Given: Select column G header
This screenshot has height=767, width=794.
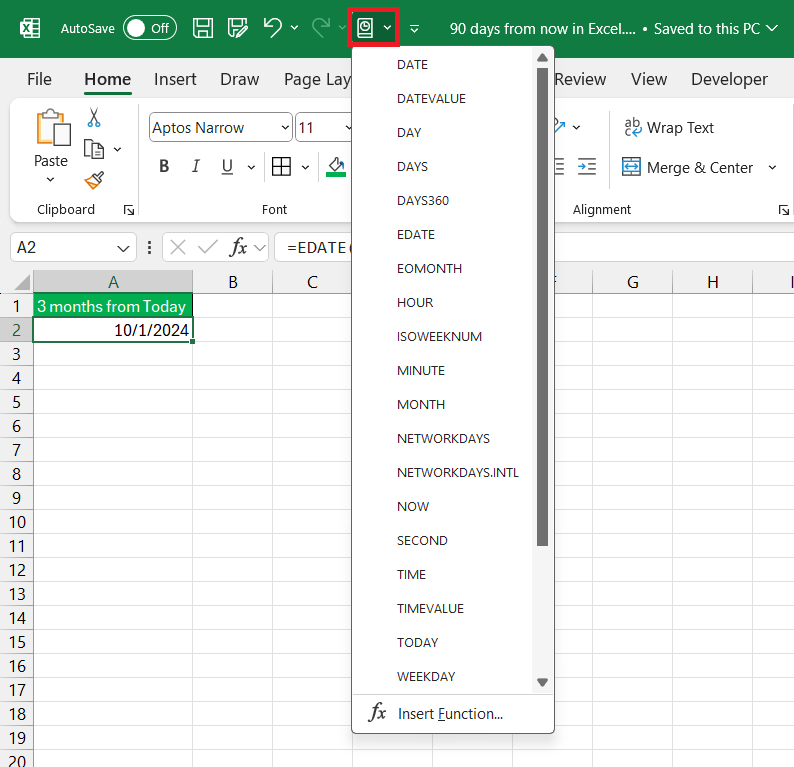Looking at the screenshot, I should tap(632, 282).
